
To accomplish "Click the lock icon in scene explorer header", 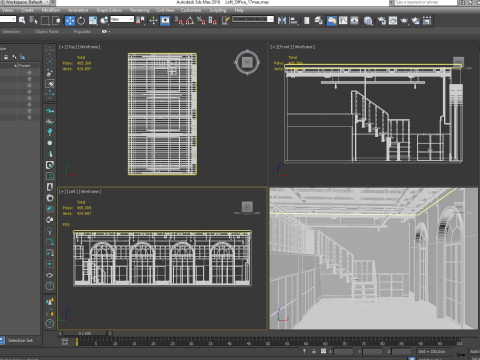I will point(6,57).
